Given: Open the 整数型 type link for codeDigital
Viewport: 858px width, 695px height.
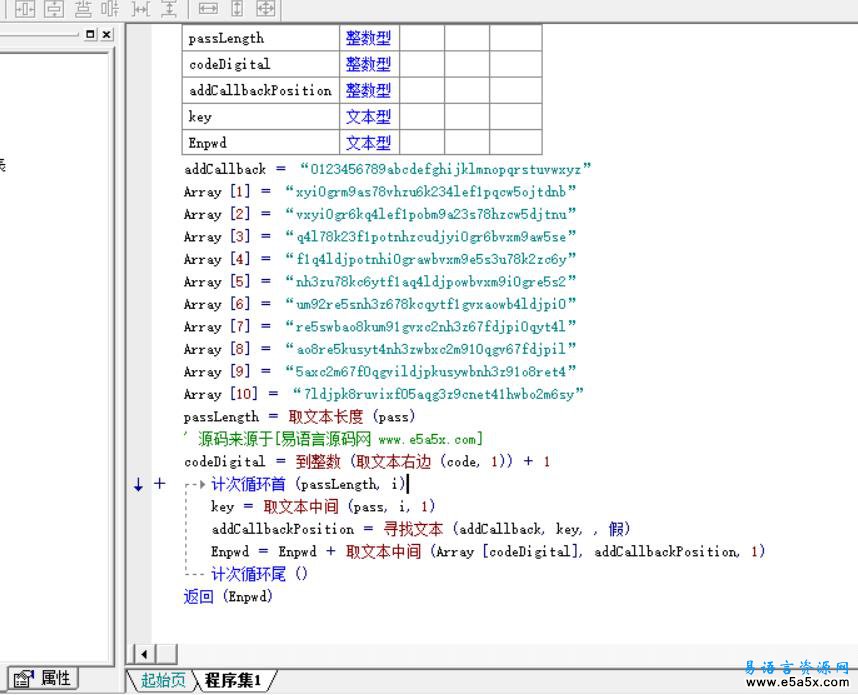Looking at the screenshot, I should [368, 64].
